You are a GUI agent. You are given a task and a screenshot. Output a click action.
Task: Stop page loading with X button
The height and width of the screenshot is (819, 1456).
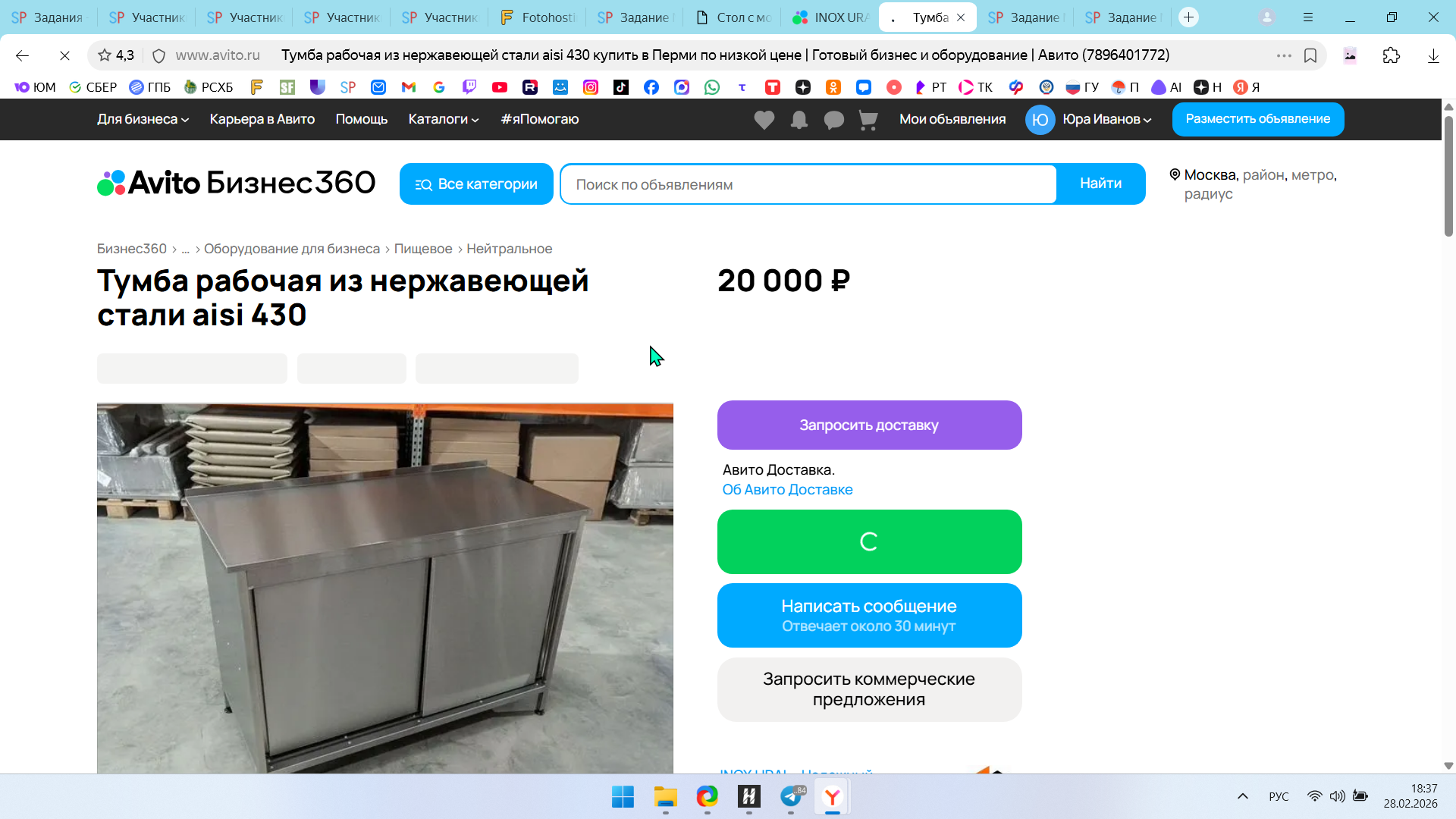coord(64,55)
